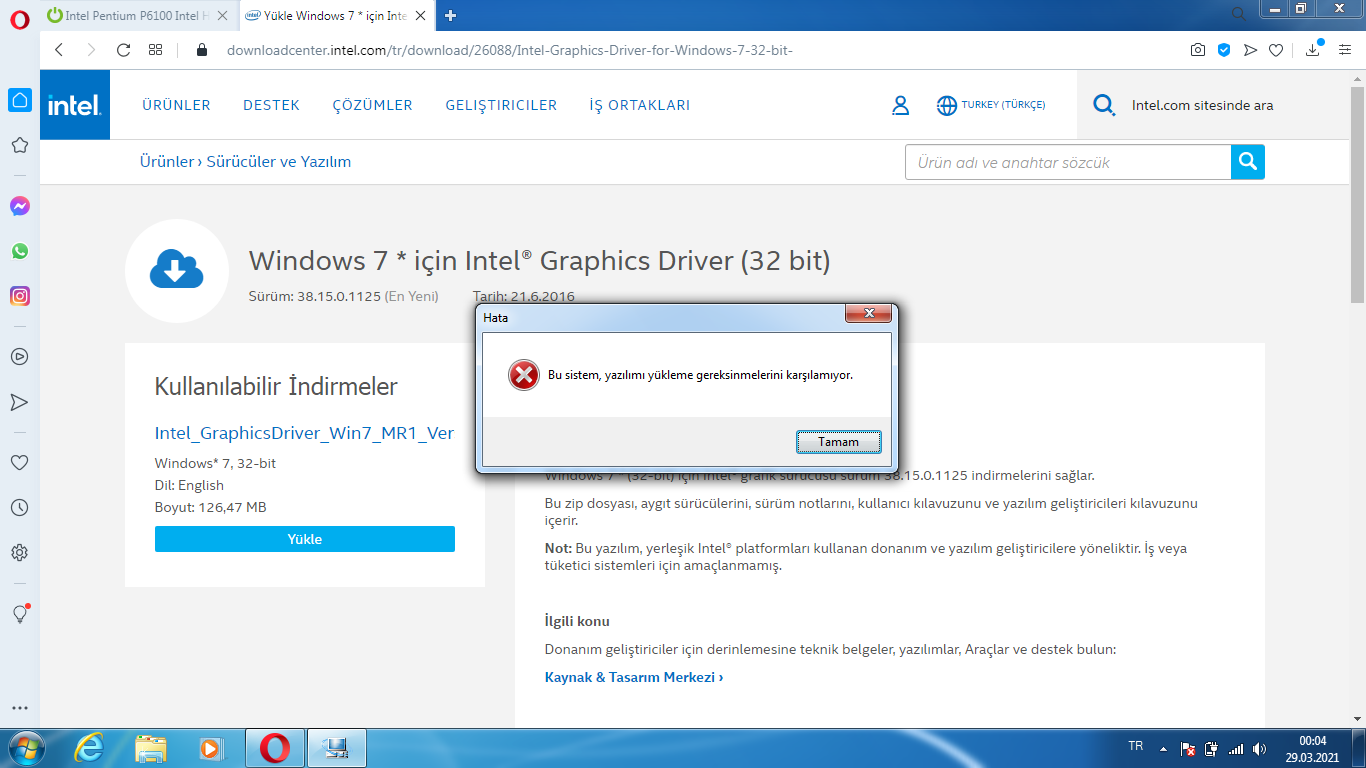This screenshot has height=768, width=1366.
Task: Click the address bar URL
Action: coord(510,50)
